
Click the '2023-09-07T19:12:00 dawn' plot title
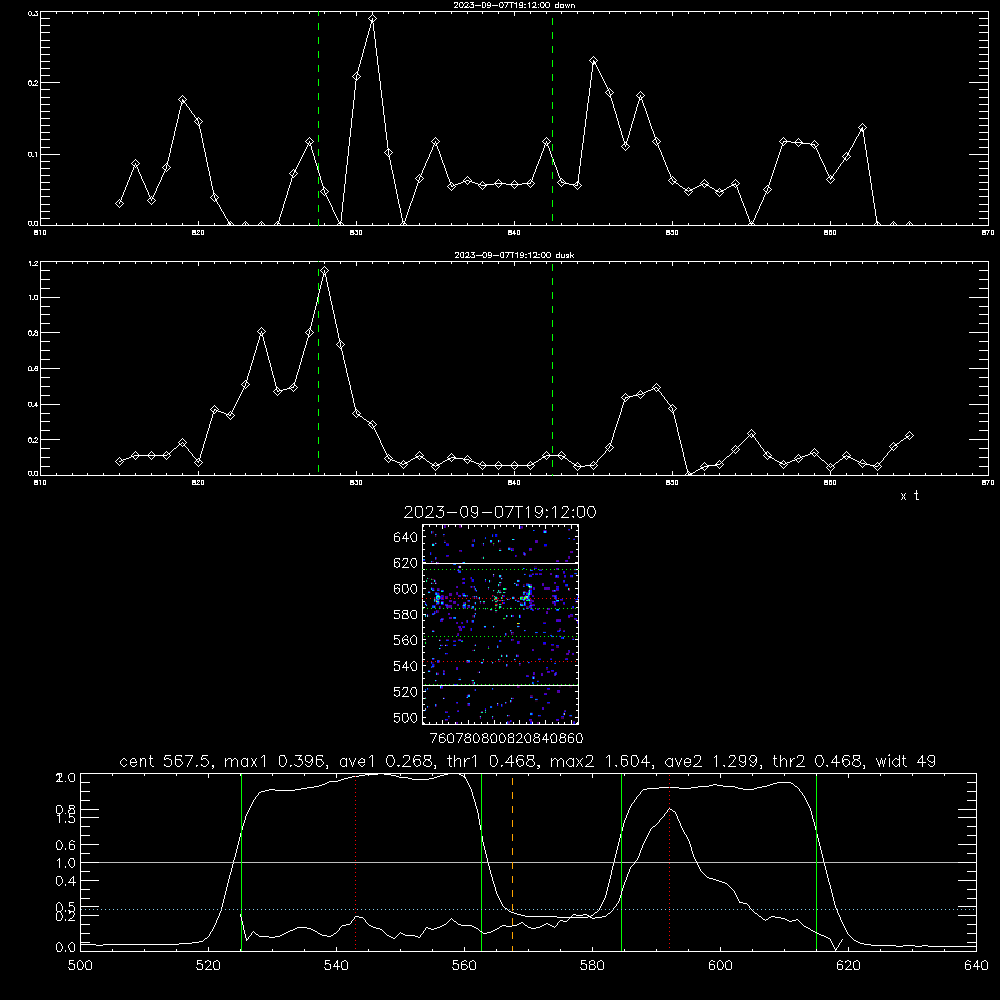[514, 5]
